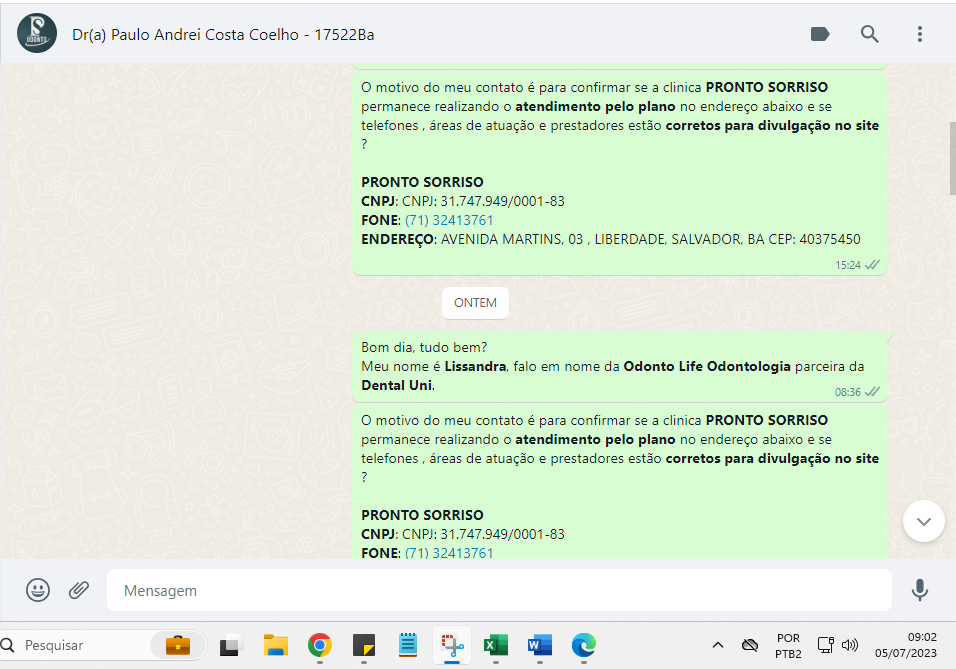Search within this conversation
This screenshot has height=669, width=956.
point(869,34)
